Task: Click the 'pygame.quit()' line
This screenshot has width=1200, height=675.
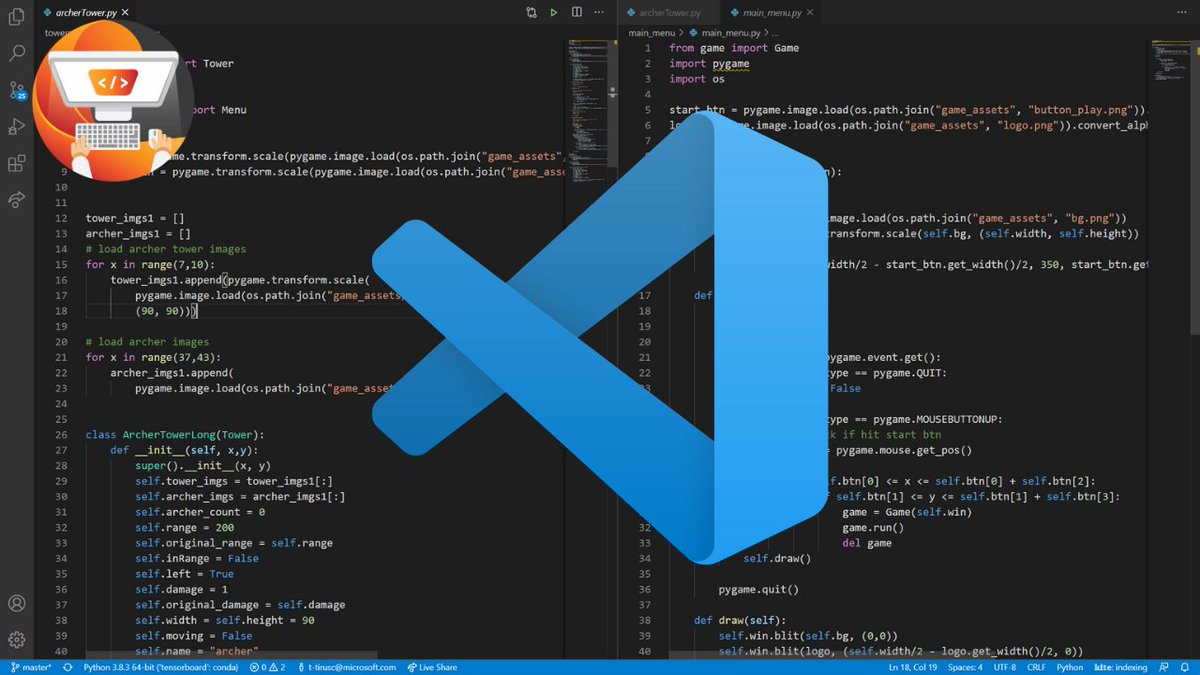Action: [759, 590]
